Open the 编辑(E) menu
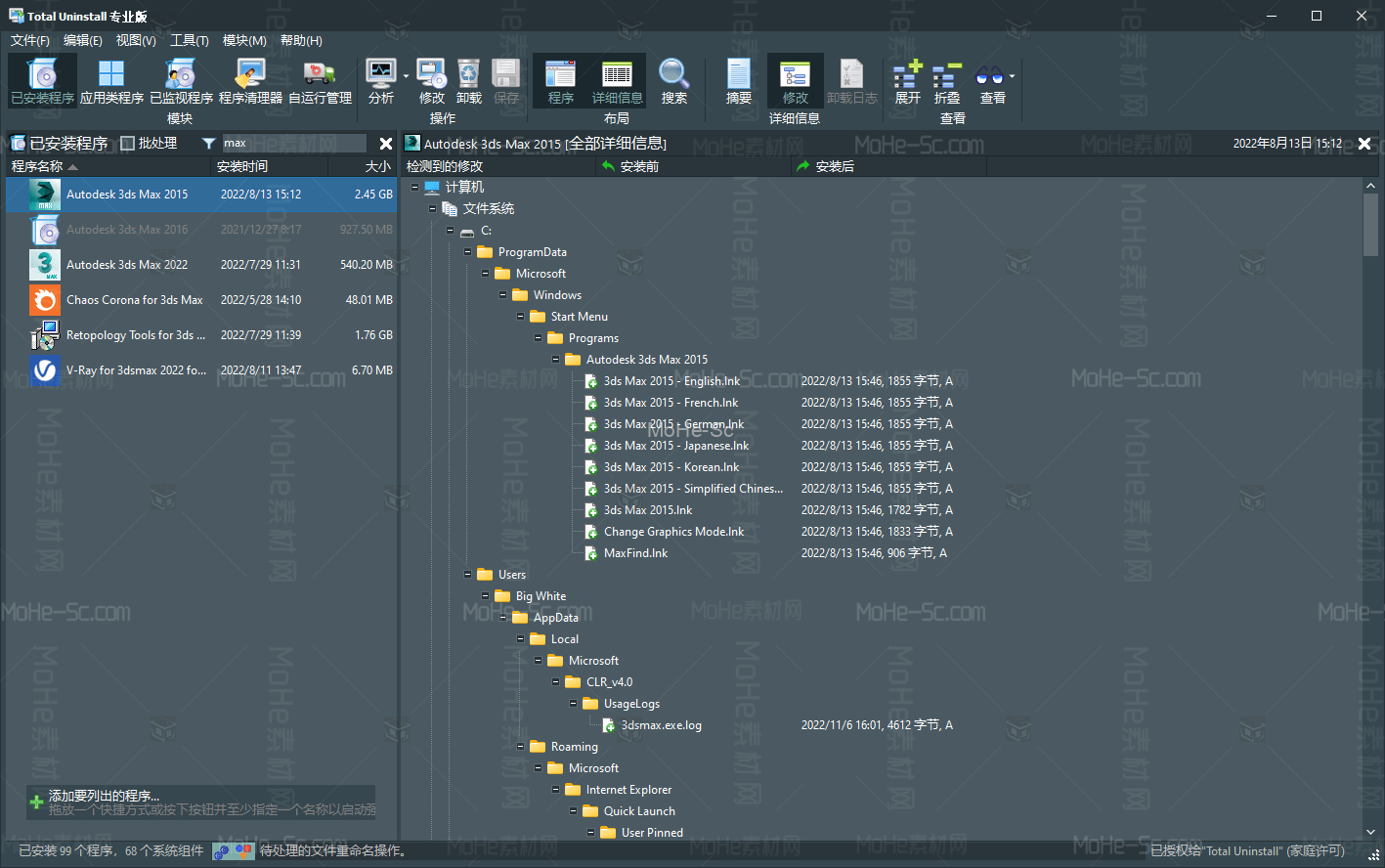Viewport: 1385px width, 868px height. (83, 40)
